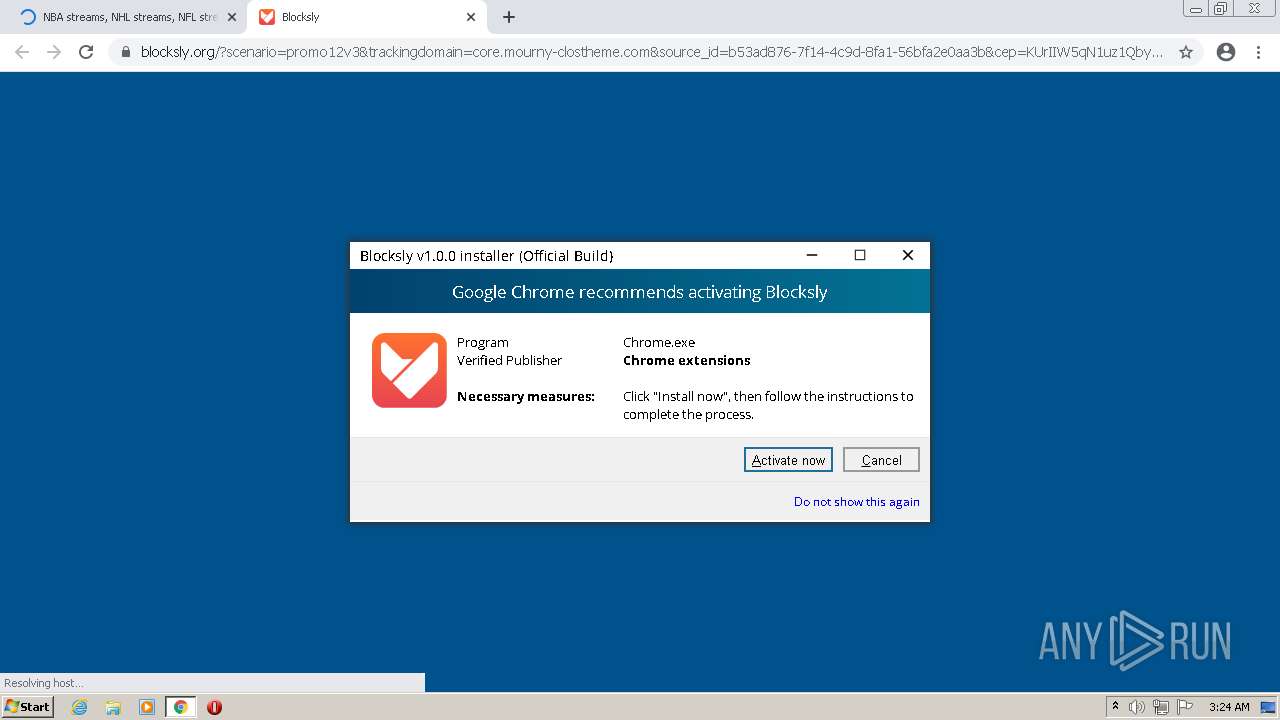Minimize the Blocksly installer dialog
The width and height of the screenshot is (1280, 720).
pos(812,255)
